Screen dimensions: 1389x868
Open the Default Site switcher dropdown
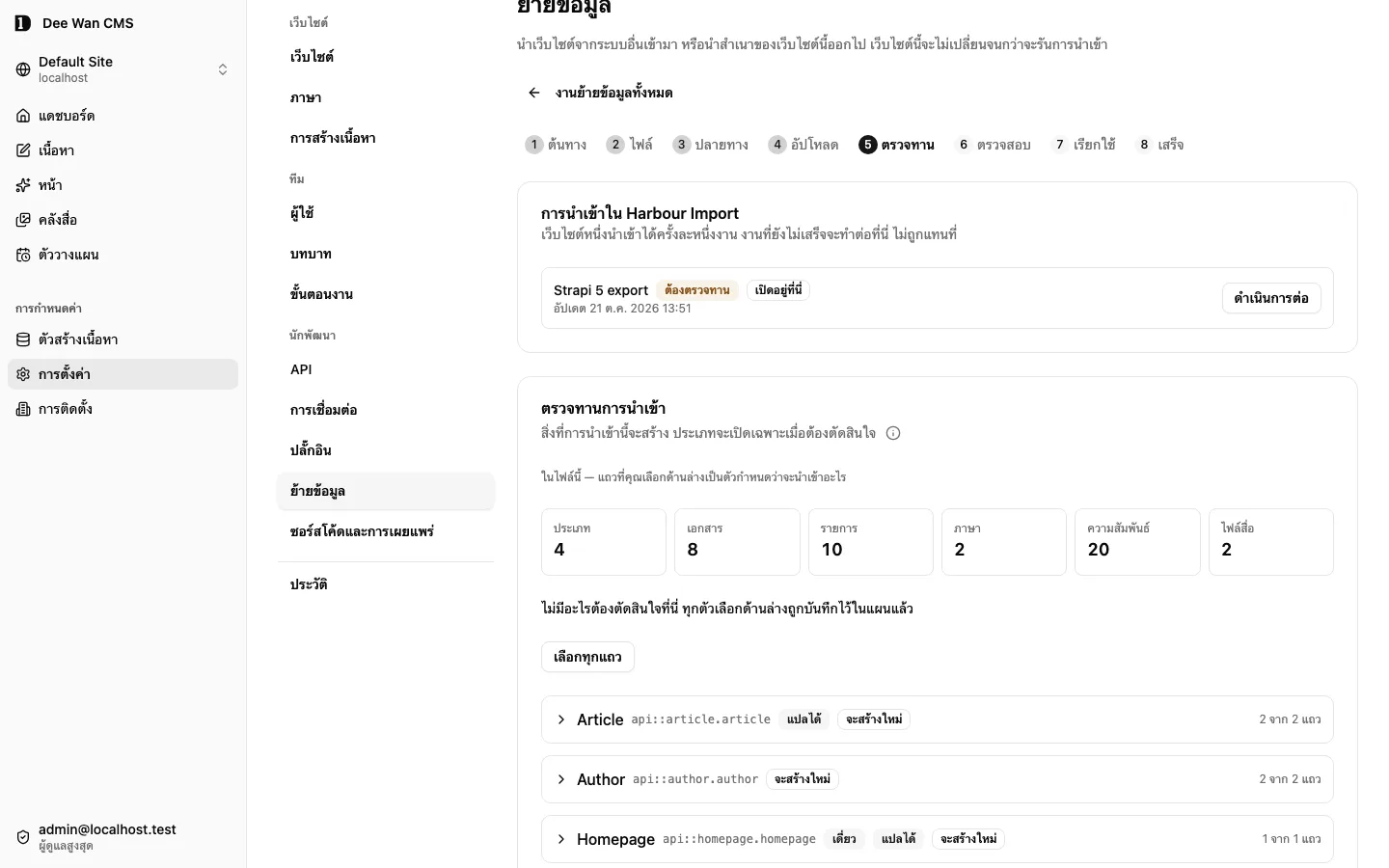123,69
